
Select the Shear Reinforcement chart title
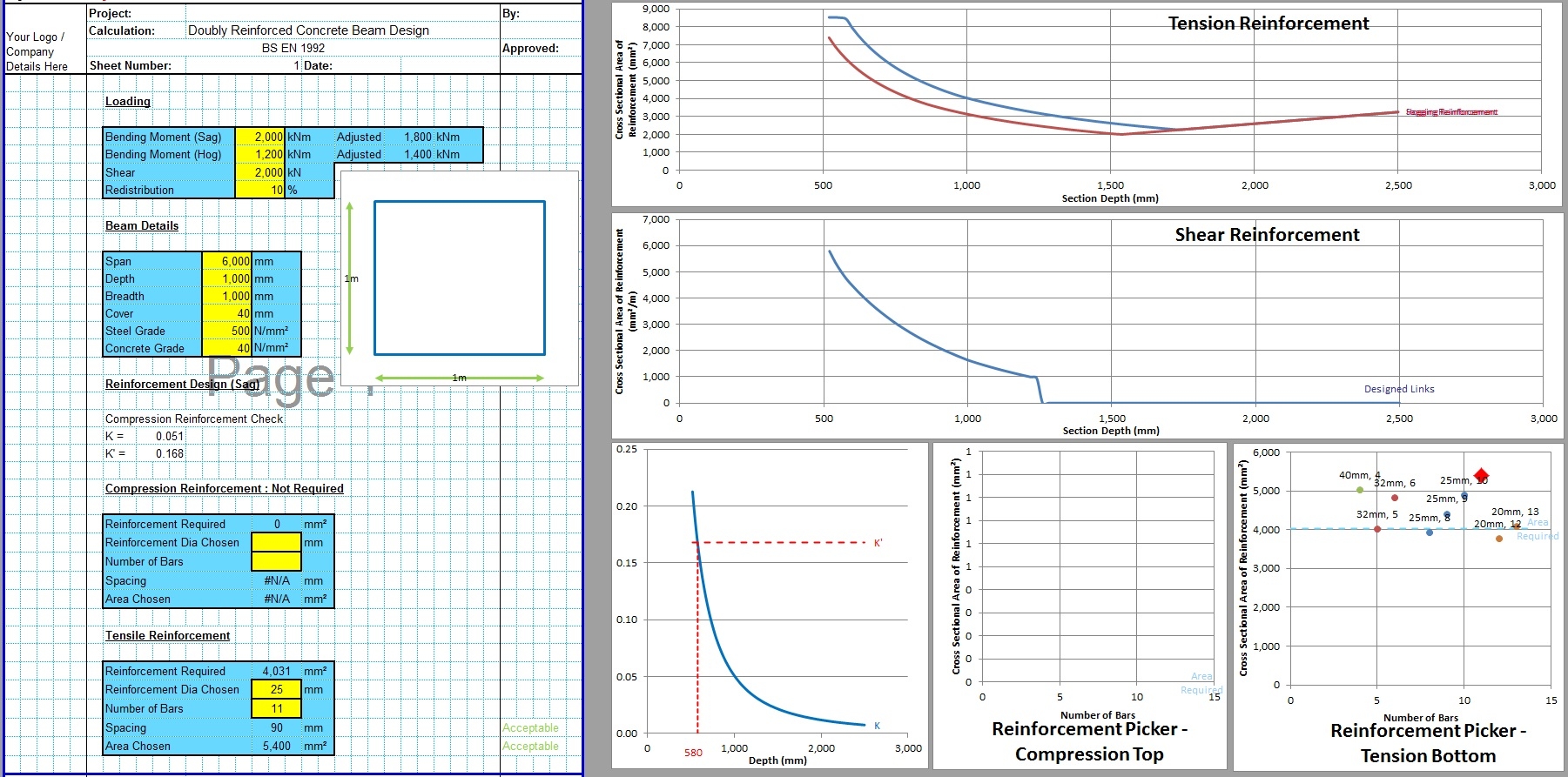tap(1266, 235)
